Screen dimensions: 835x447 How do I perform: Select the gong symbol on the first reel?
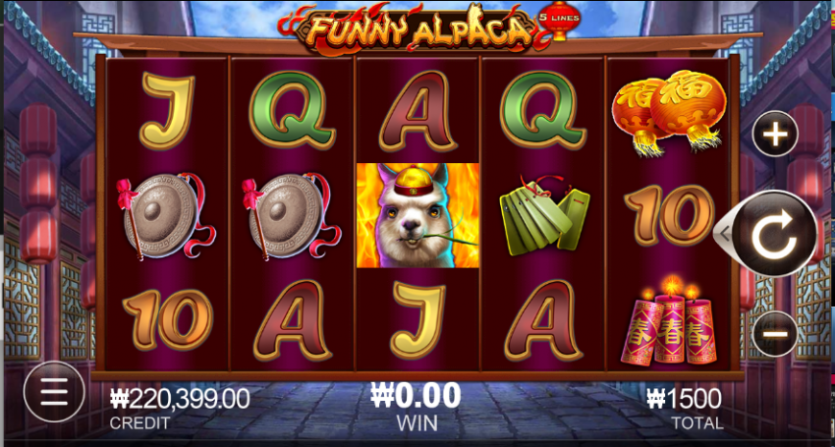pyautogui.click(x=166, y=215)
